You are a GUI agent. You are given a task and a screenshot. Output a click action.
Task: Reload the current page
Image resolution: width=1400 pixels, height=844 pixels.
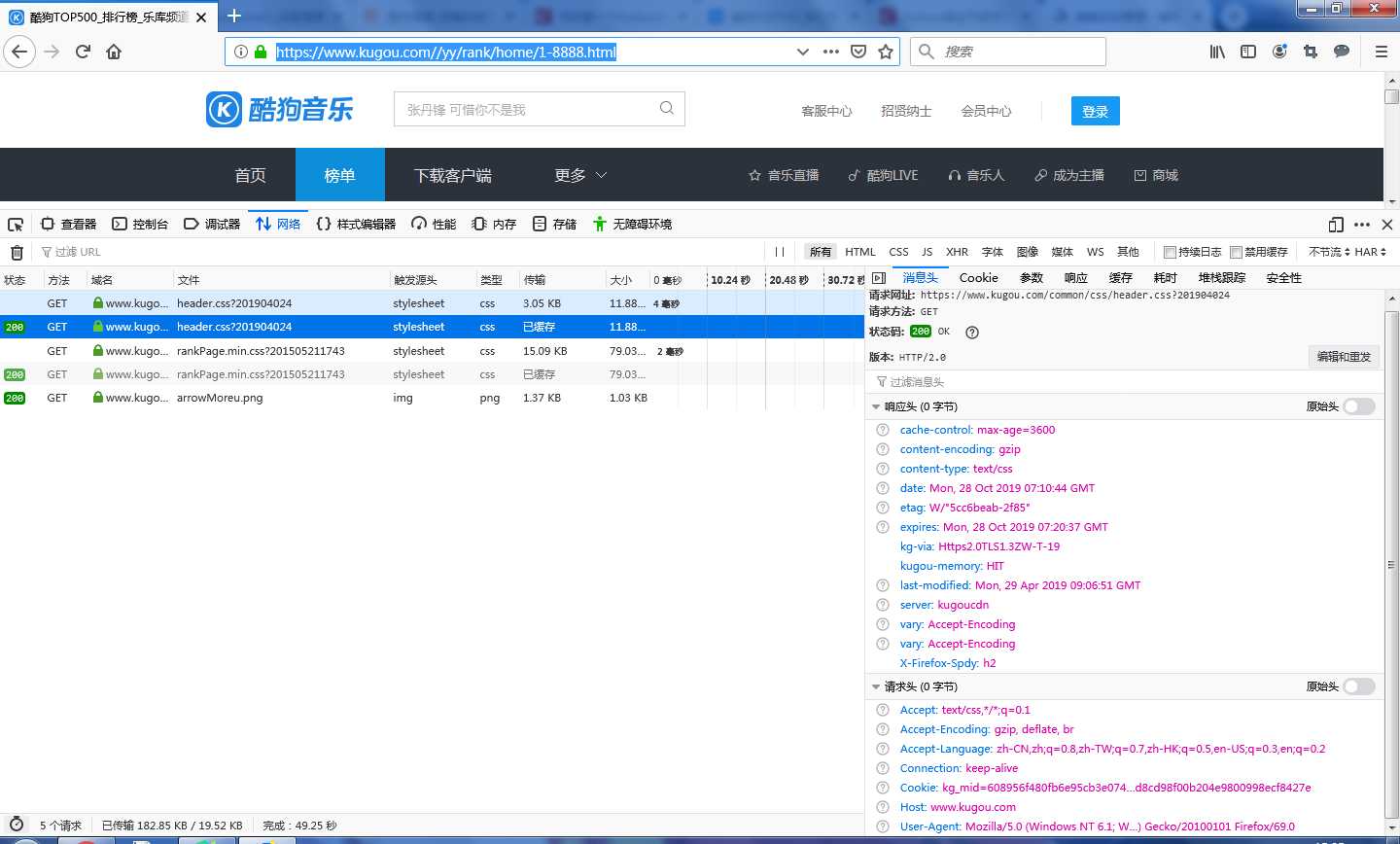[x=83, y=52]
